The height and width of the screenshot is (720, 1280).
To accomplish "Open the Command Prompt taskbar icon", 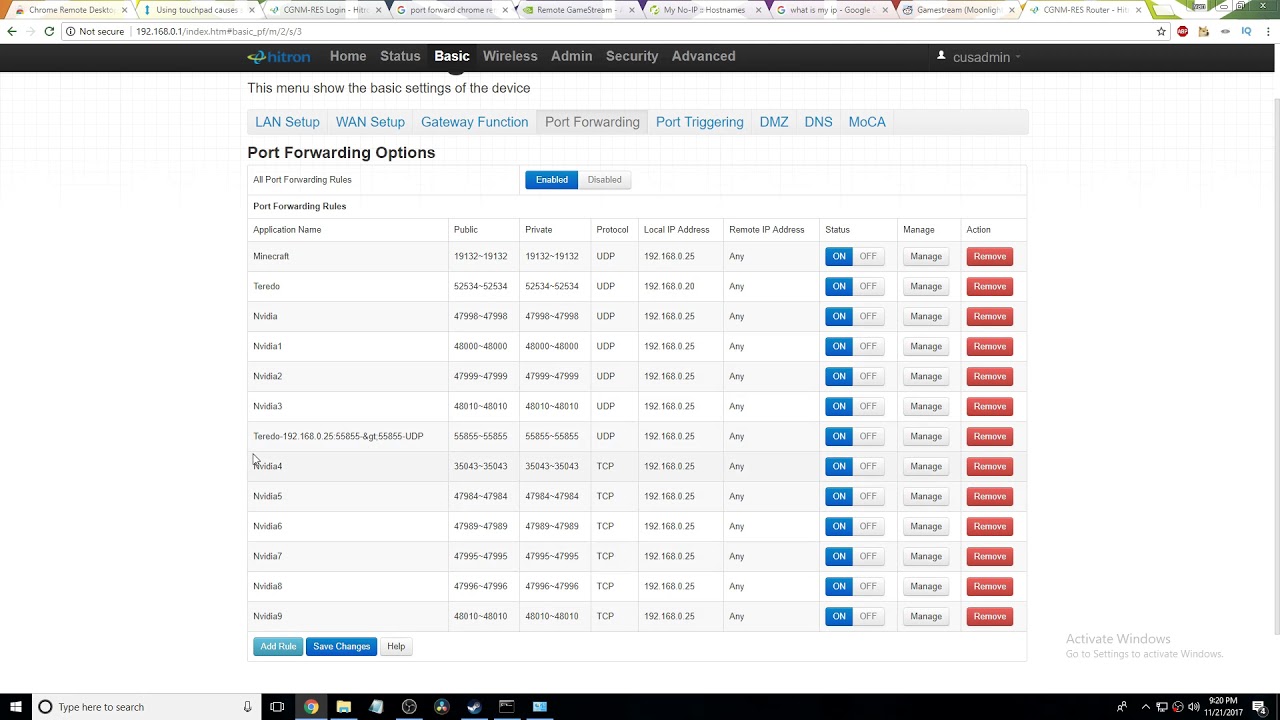I will point(507,707).
